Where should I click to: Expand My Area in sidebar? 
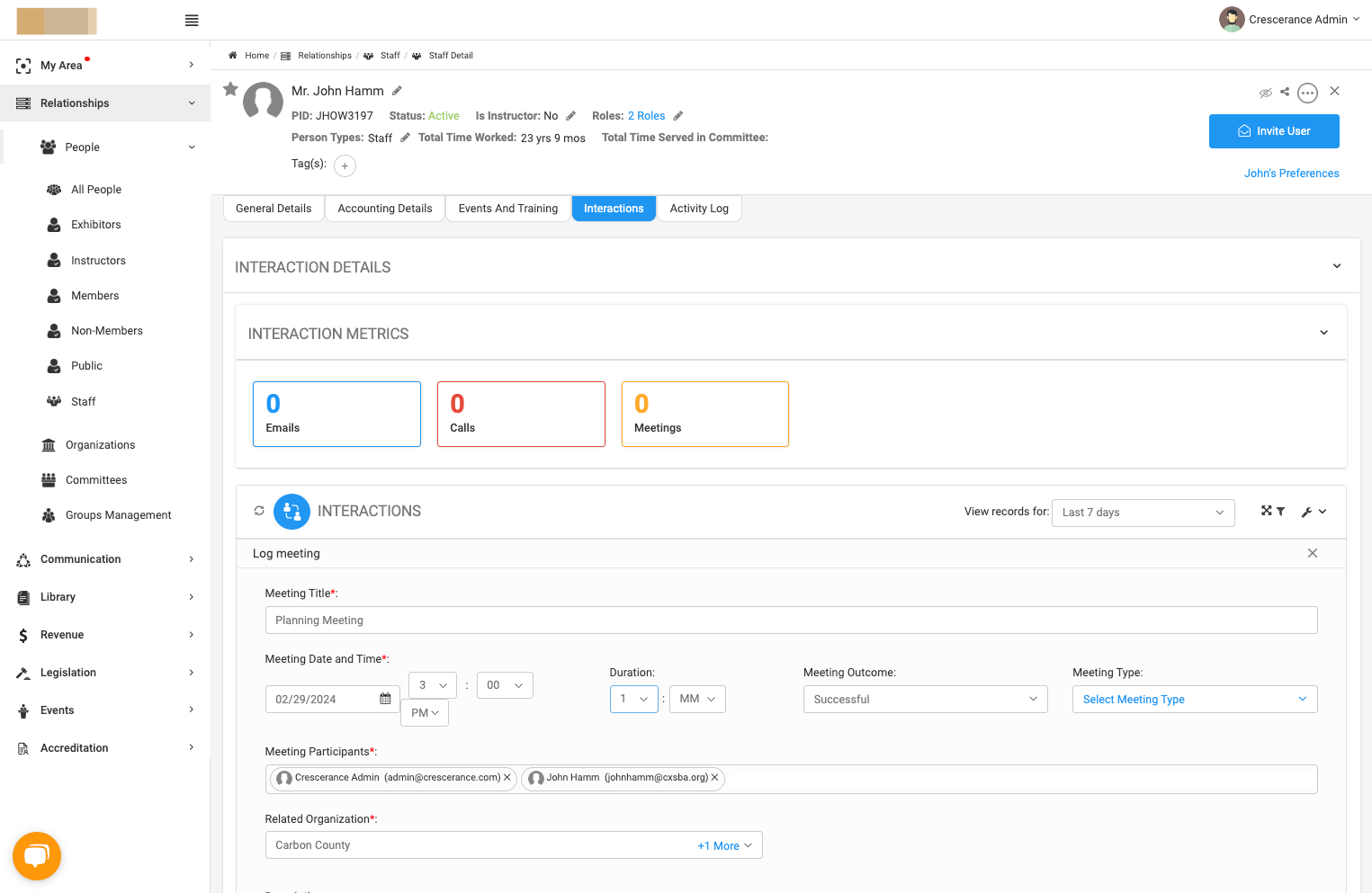click(105, 65)
